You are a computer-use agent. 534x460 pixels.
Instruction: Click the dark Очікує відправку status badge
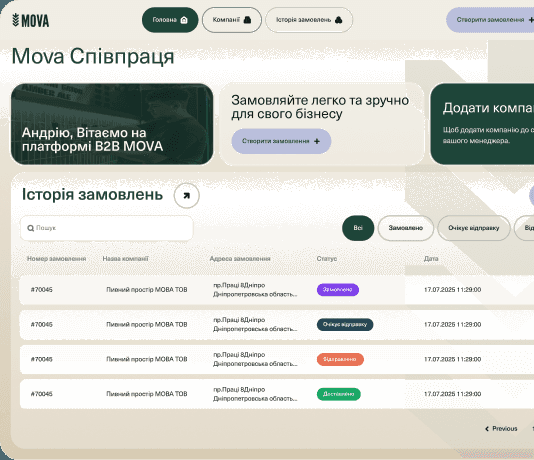point(345,324)
